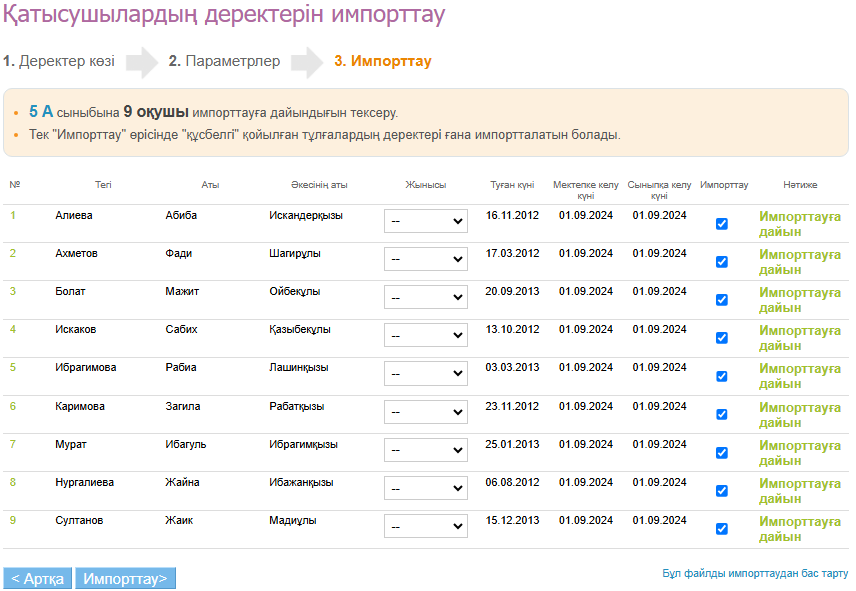Toggle import checkbox for Искаков Сабих
The height and width of the screenshot is (591, 856).
722,338
